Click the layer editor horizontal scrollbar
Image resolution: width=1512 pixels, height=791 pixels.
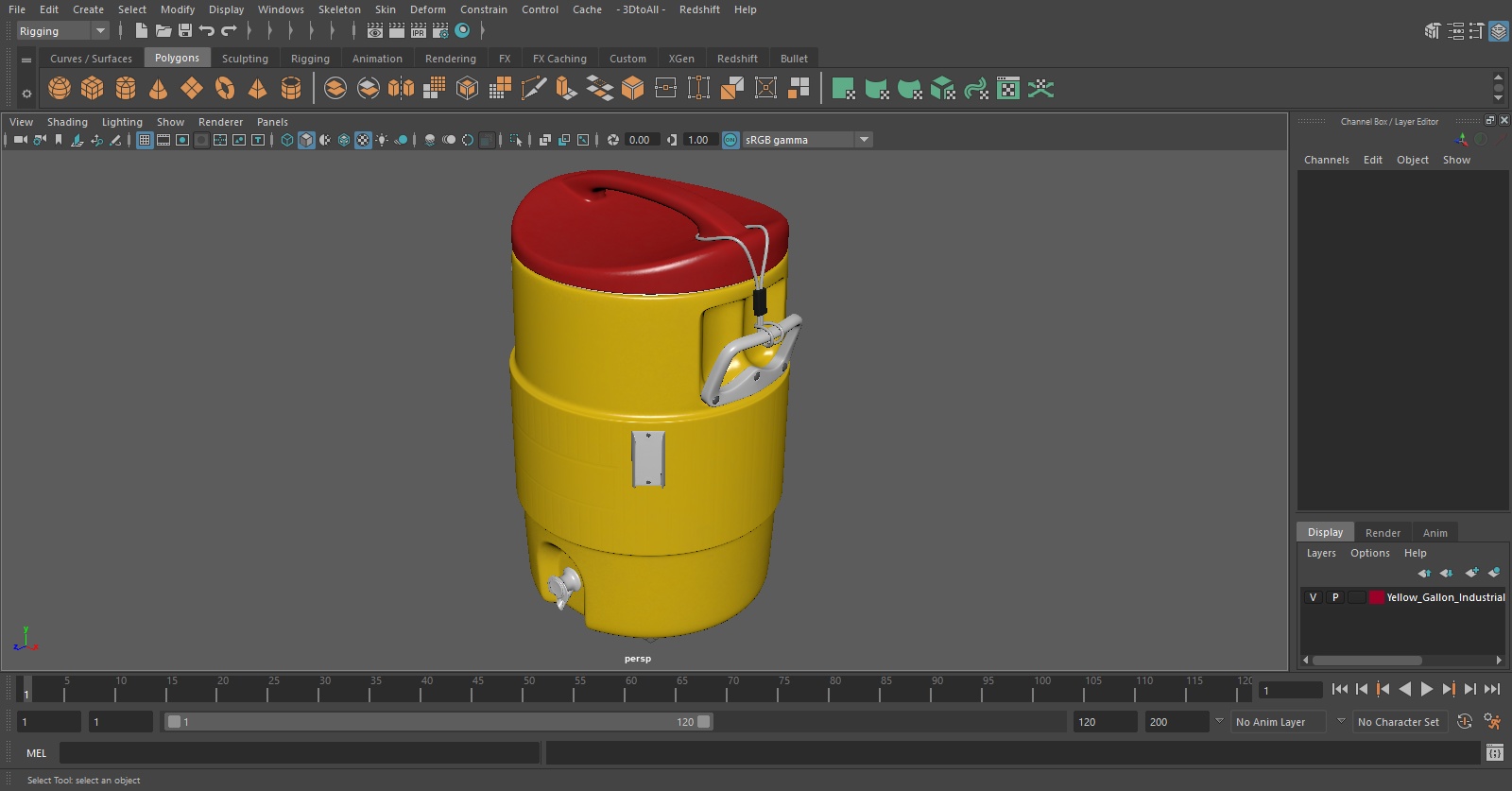click(1366, 661)
